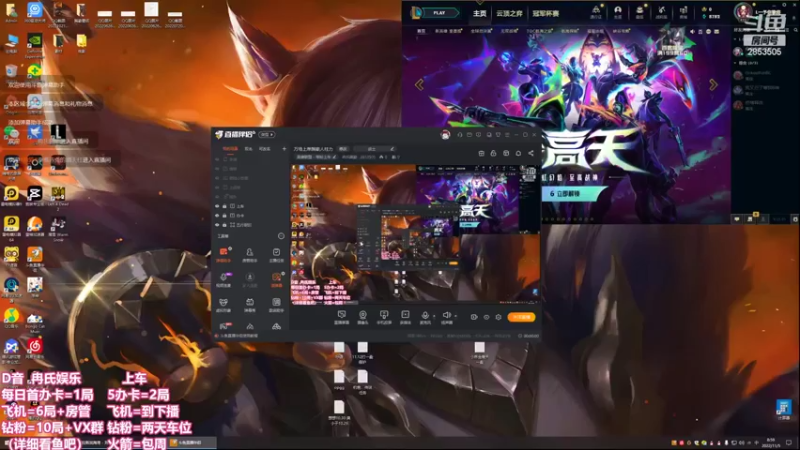Open the chat bubble icon in friends panel
The height and width of the screenshot is (450, 800).
[737, 219]
